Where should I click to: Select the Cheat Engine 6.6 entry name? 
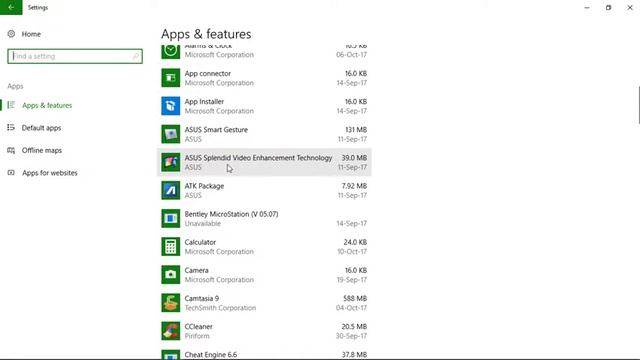pyautogui.click(x=211, y=355)
